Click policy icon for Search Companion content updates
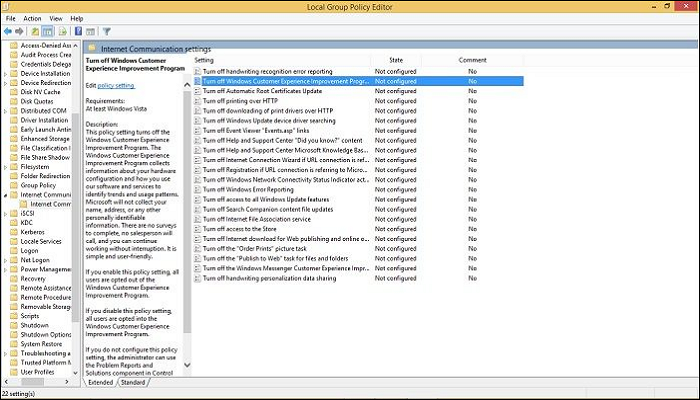The height and width of the screenshot is (400, 700). (198, 209)
